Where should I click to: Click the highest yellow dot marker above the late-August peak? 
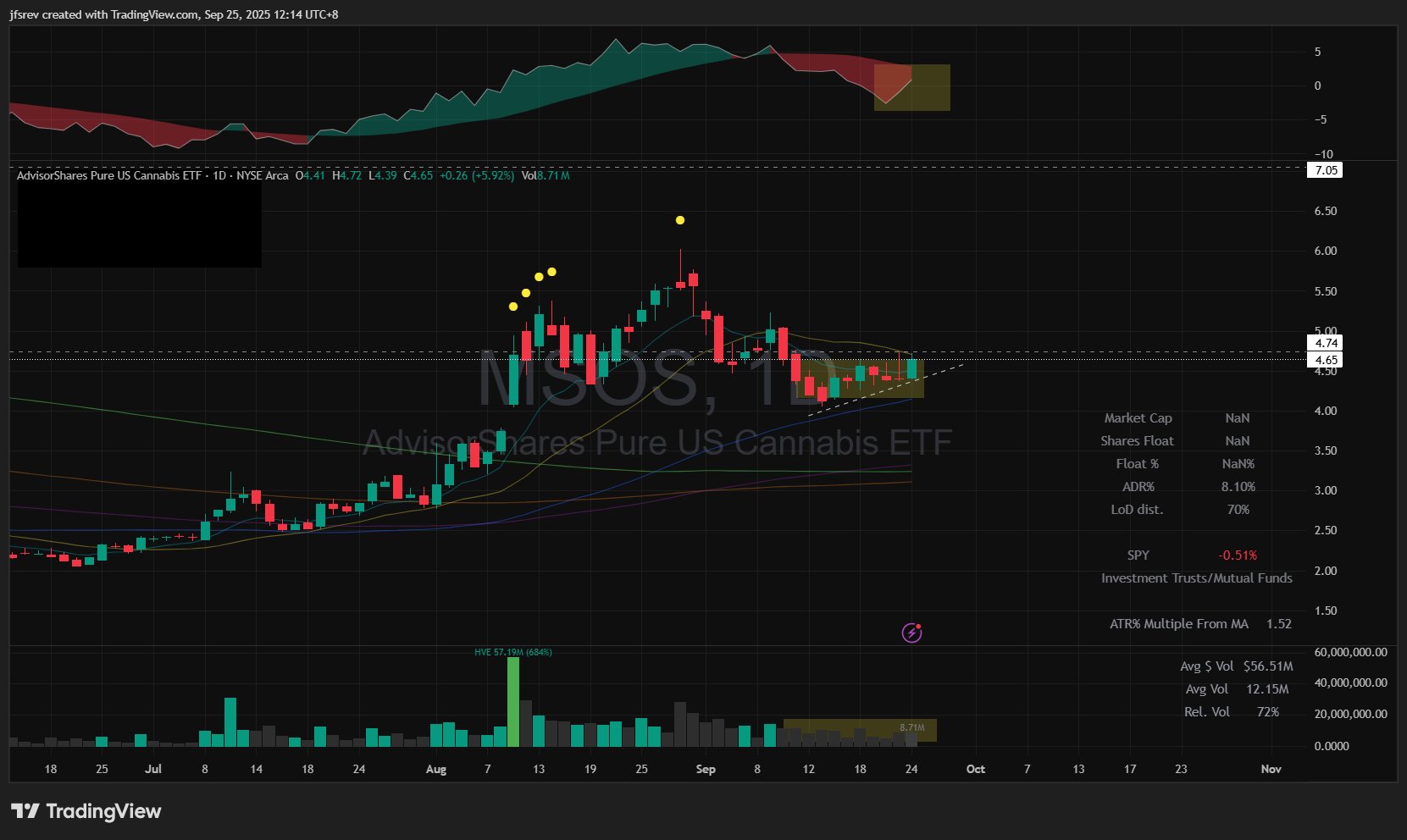click(680, 220)
